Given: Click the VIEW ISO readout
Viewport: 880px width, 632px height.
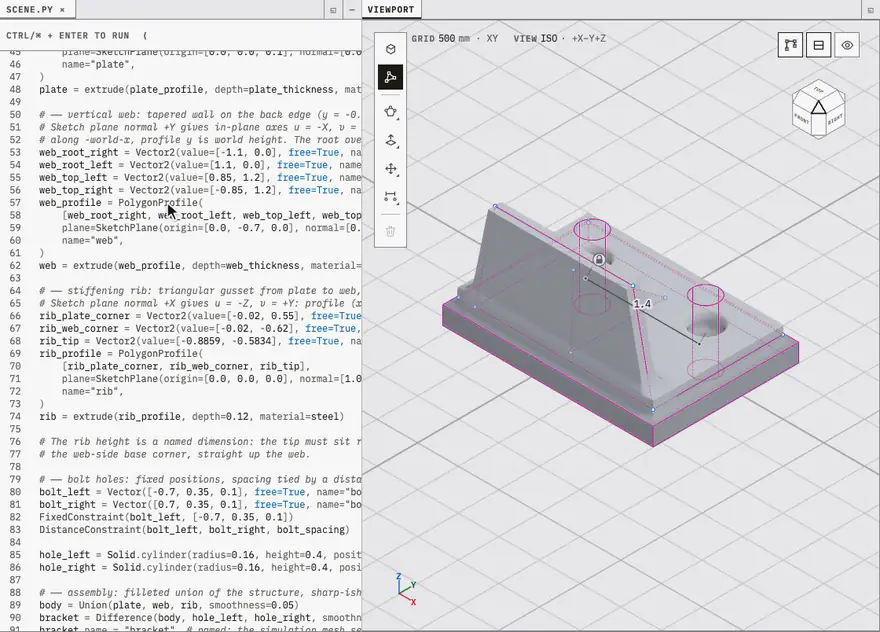Looking at the screenshot, I should 535,39.
